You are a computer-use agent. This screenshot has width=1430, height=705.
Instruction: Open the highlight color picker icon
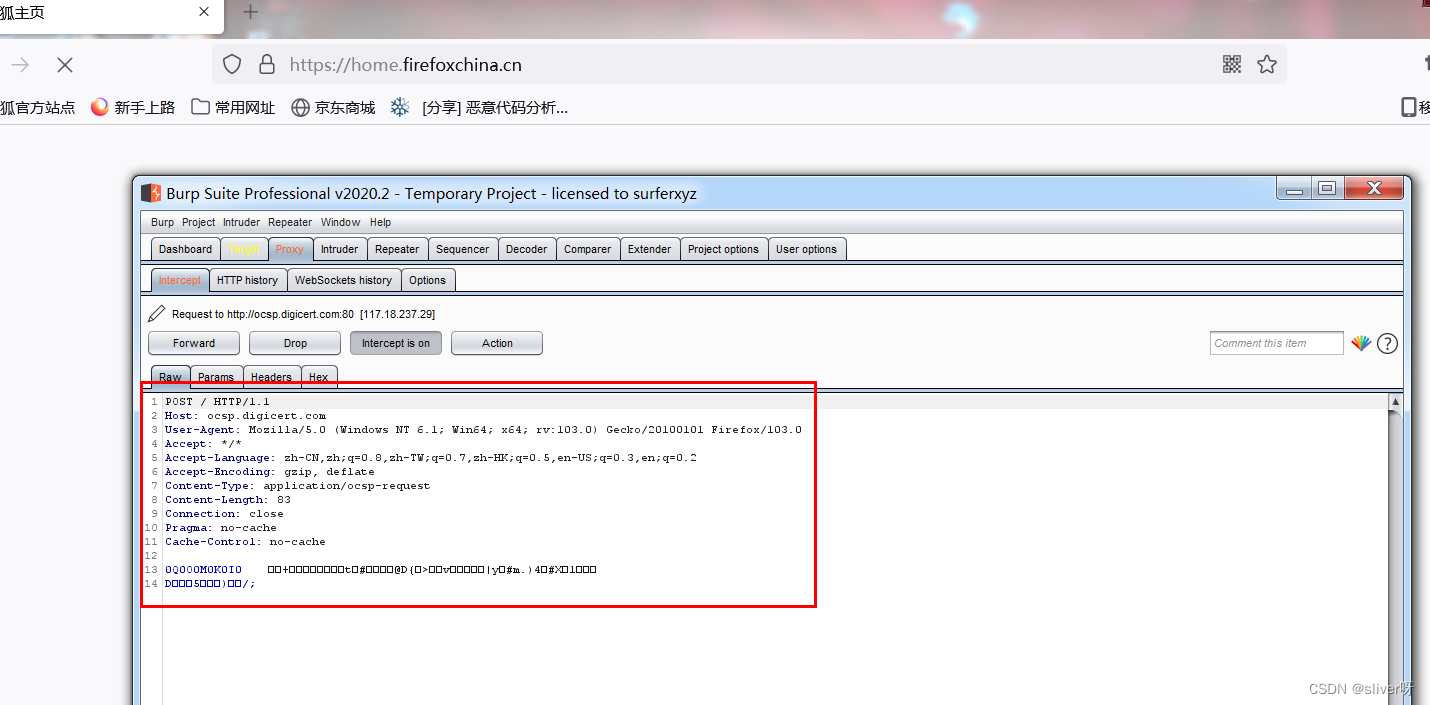pyautogui.click(x=1361, y=343)
